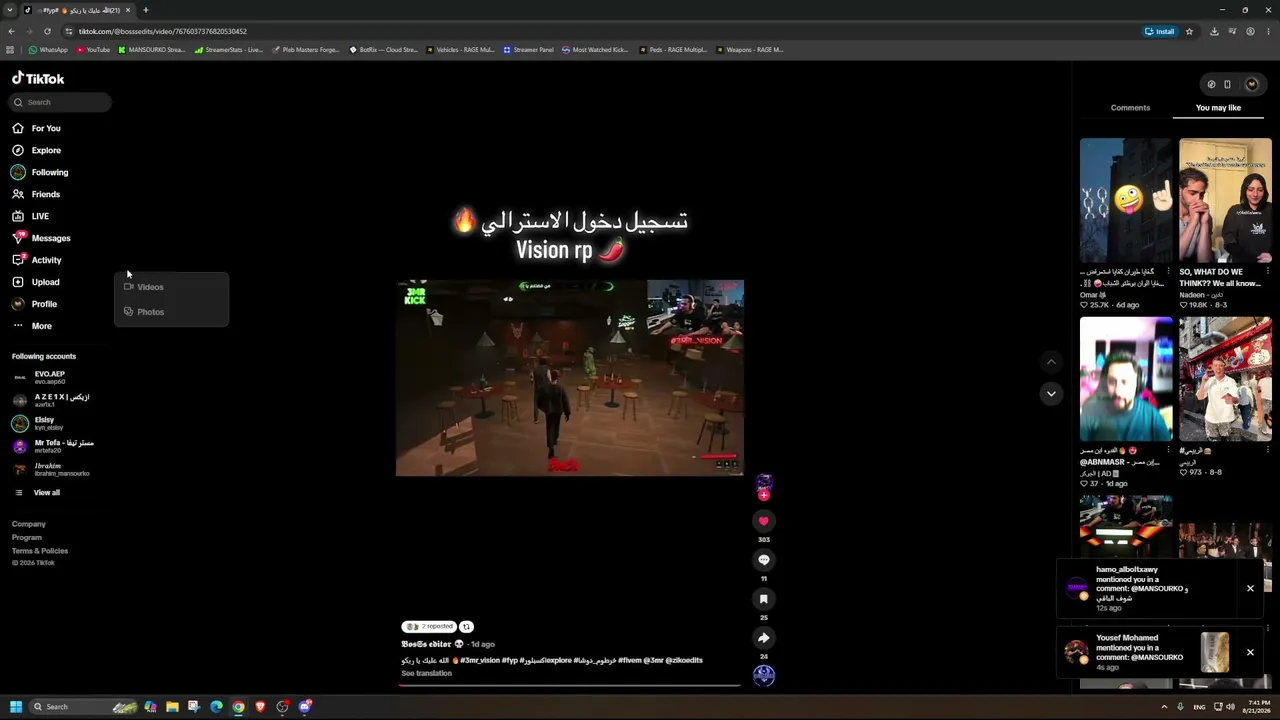
Task: Reload the page in the browser
Action: 47,31
